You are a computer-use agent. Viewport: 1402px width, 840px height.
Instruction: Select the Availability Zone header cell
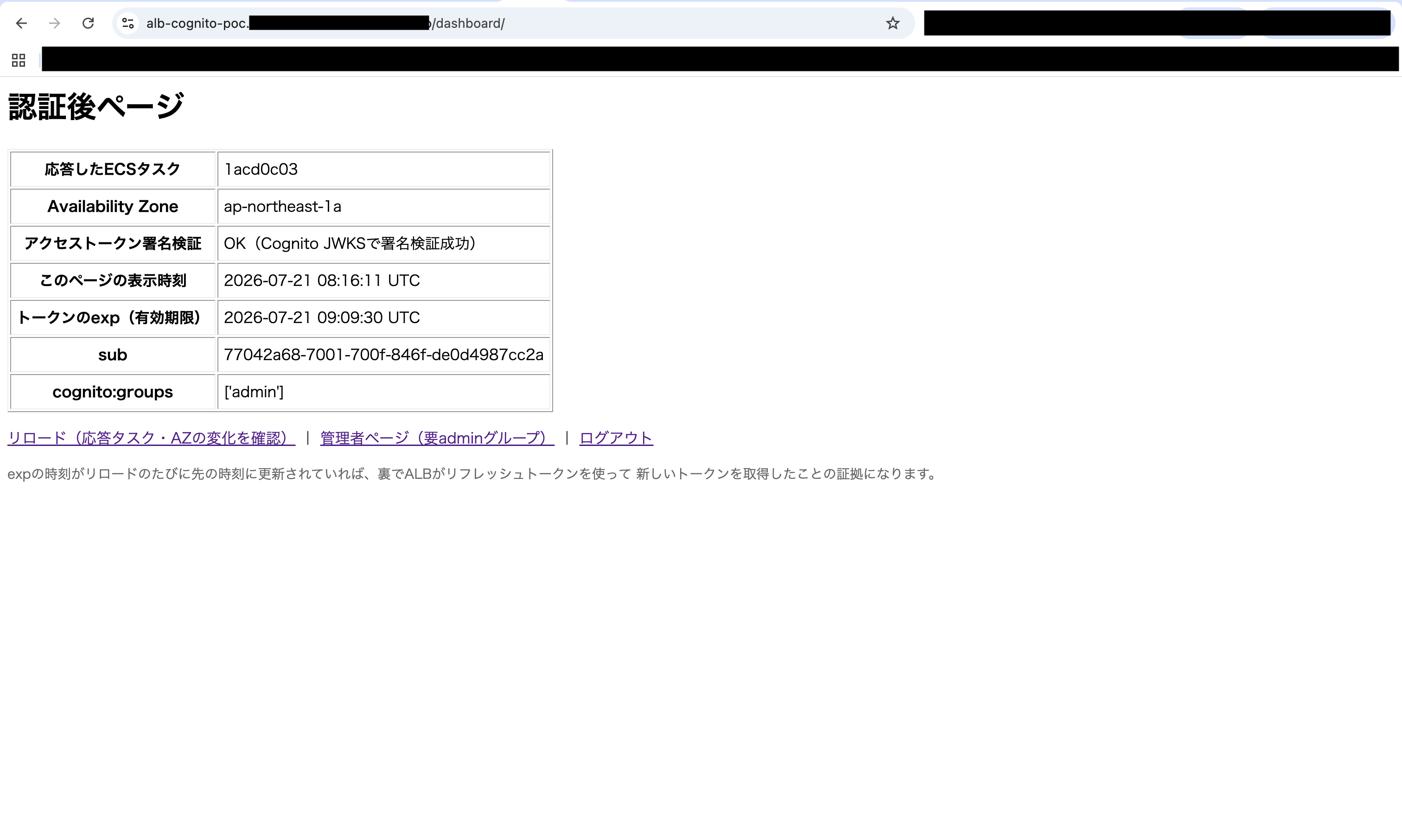(x=113, y=207)
